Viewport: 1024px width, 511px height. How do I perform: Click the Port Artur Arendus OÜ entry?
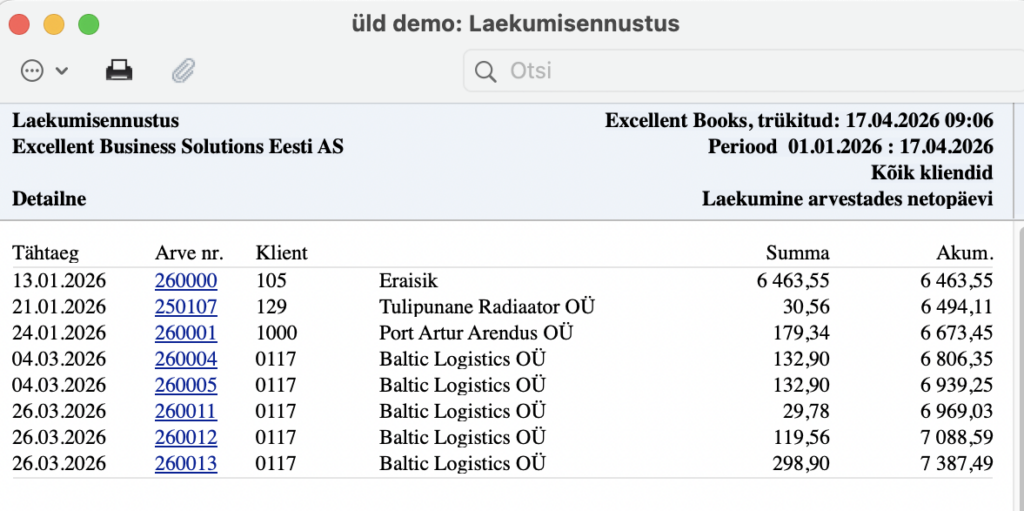coord(477,333)
